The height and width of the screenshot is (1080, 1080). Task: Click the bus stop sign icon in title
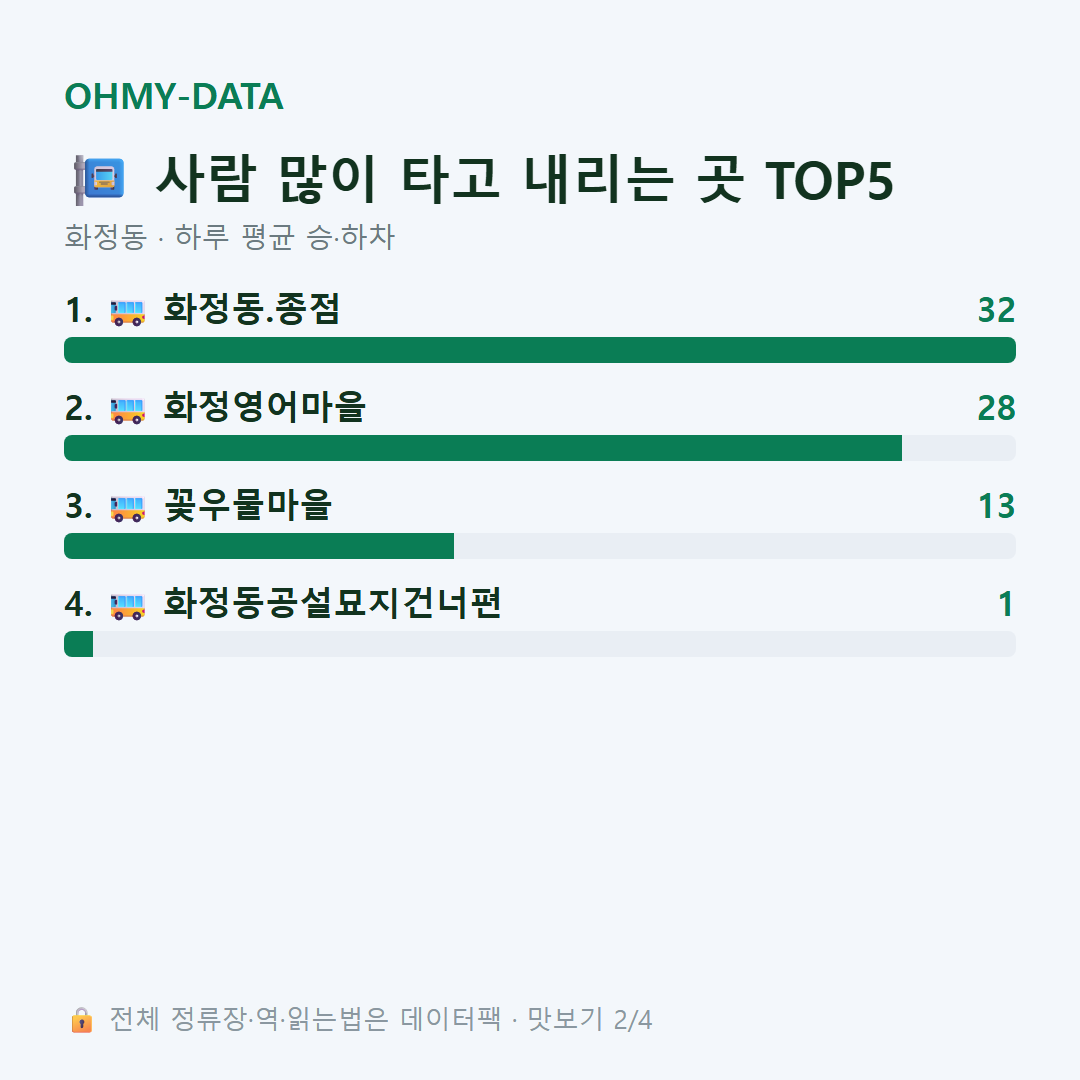100,180
